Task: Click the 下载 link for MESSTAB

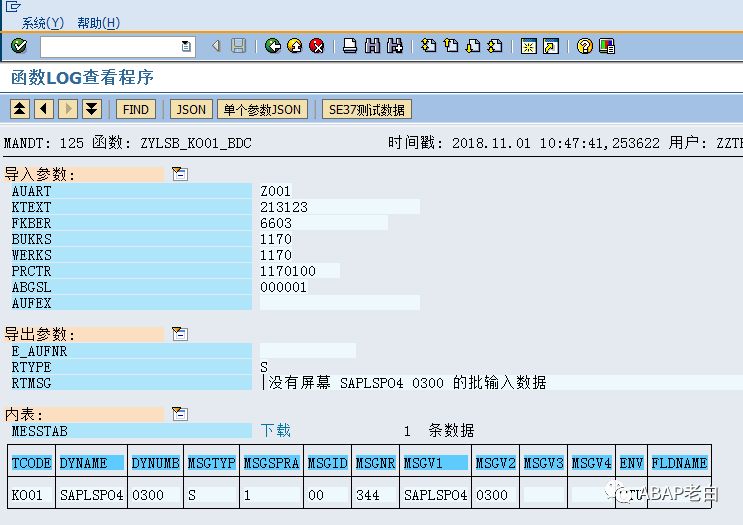Action: click(276, 430)
